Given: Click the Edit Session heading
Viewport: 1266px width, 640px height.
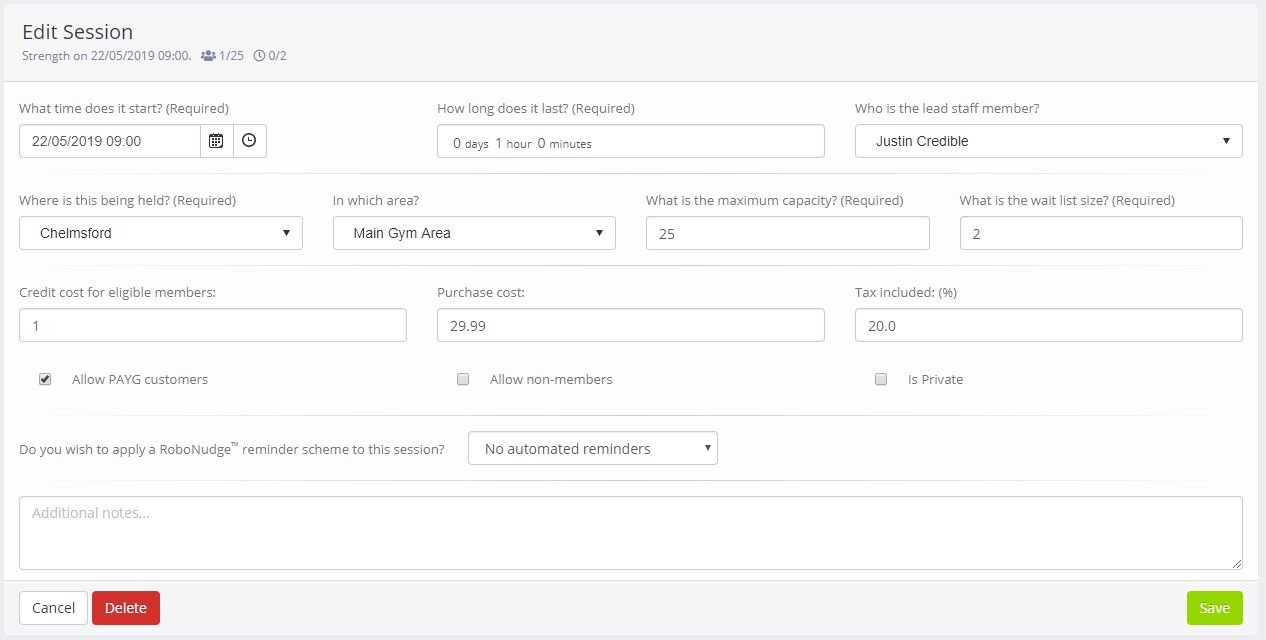Looking at the screenshot, I should point(77,32).
